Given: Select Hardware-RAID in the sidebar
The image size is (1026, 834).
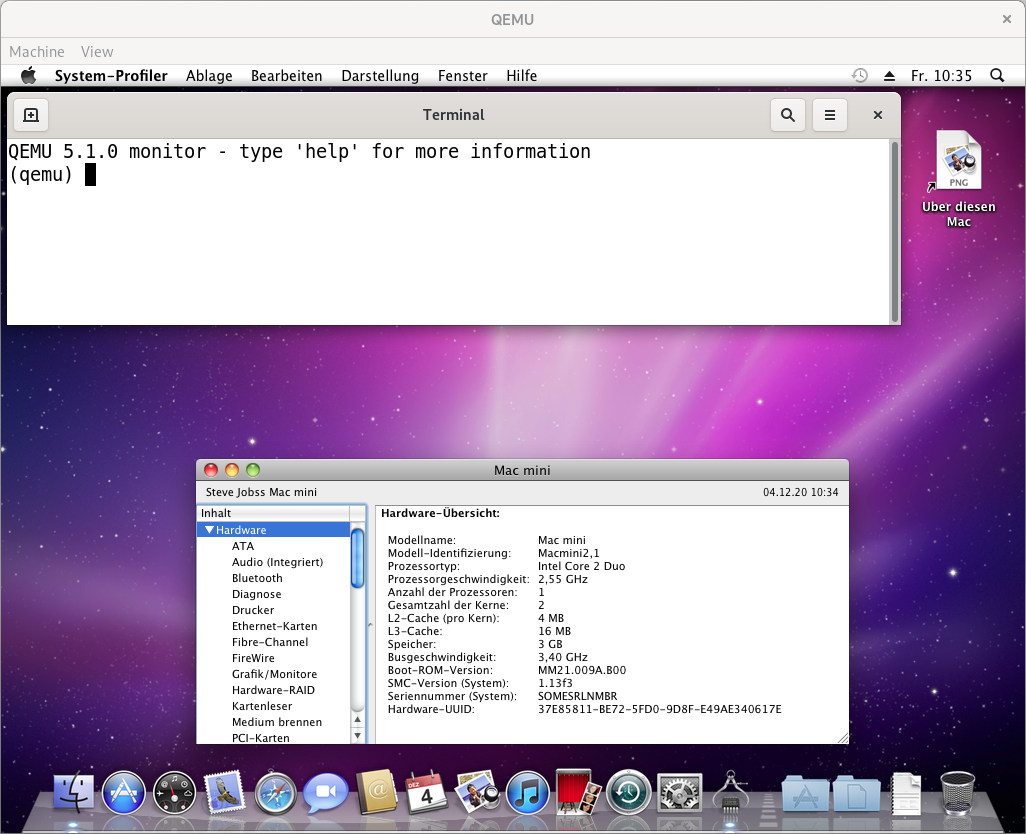Looking at the screenshot, I should point(273,690).
